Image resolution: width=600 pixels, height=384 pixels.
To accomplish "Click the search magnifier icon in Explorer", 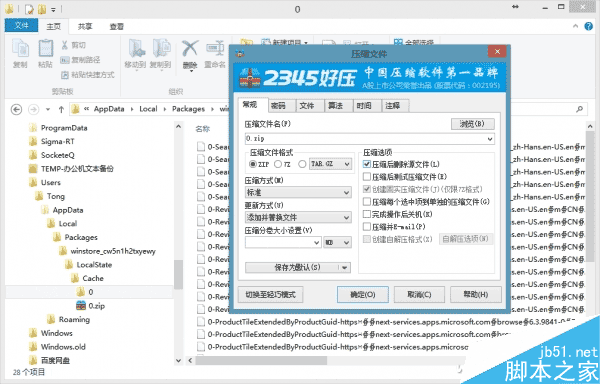I will [x=580, y=109].
